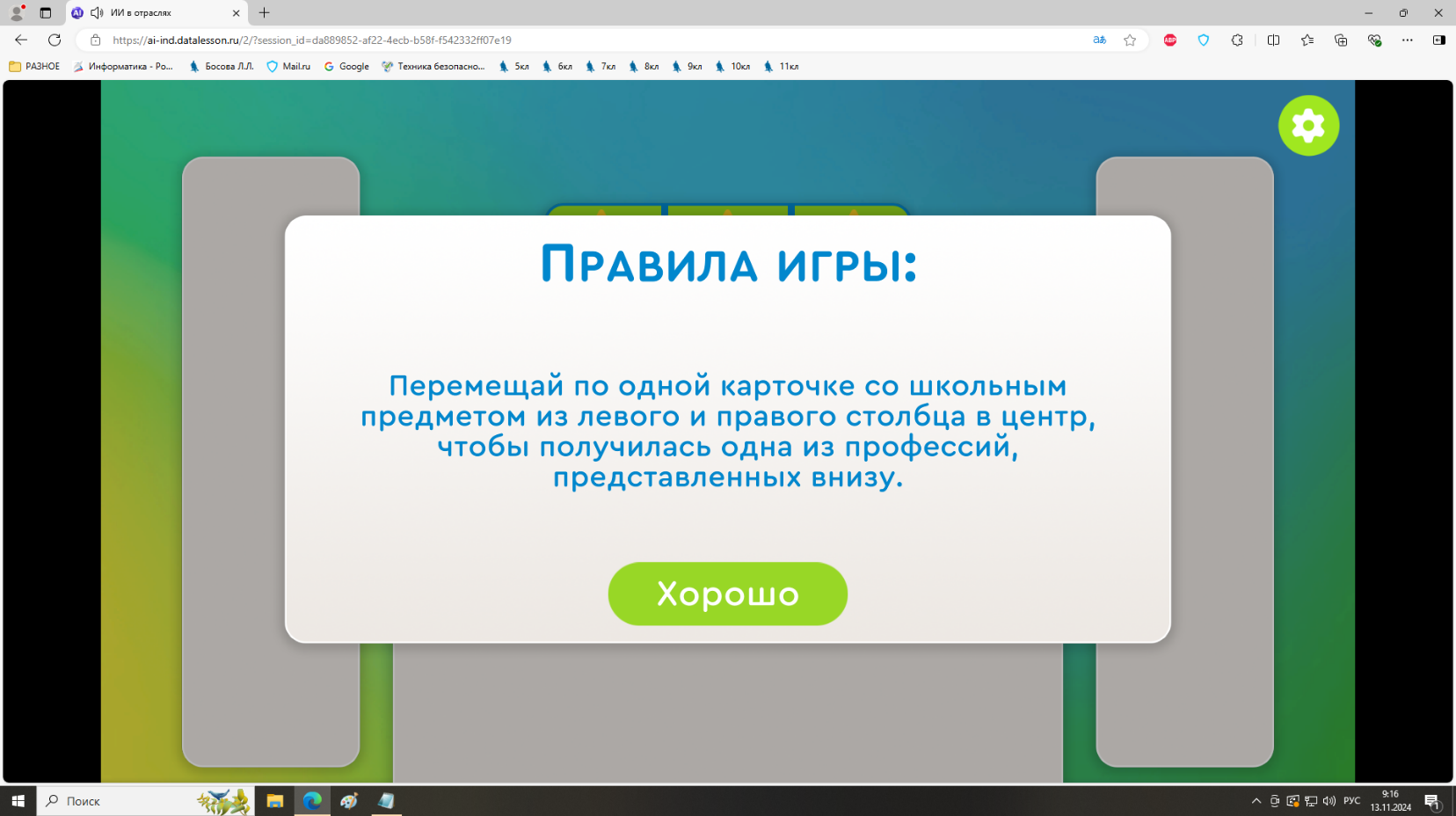The height and width of the screenshot is (816, 1456).
Task: Open the volume control in system tray
Action: click(1329, 801)
